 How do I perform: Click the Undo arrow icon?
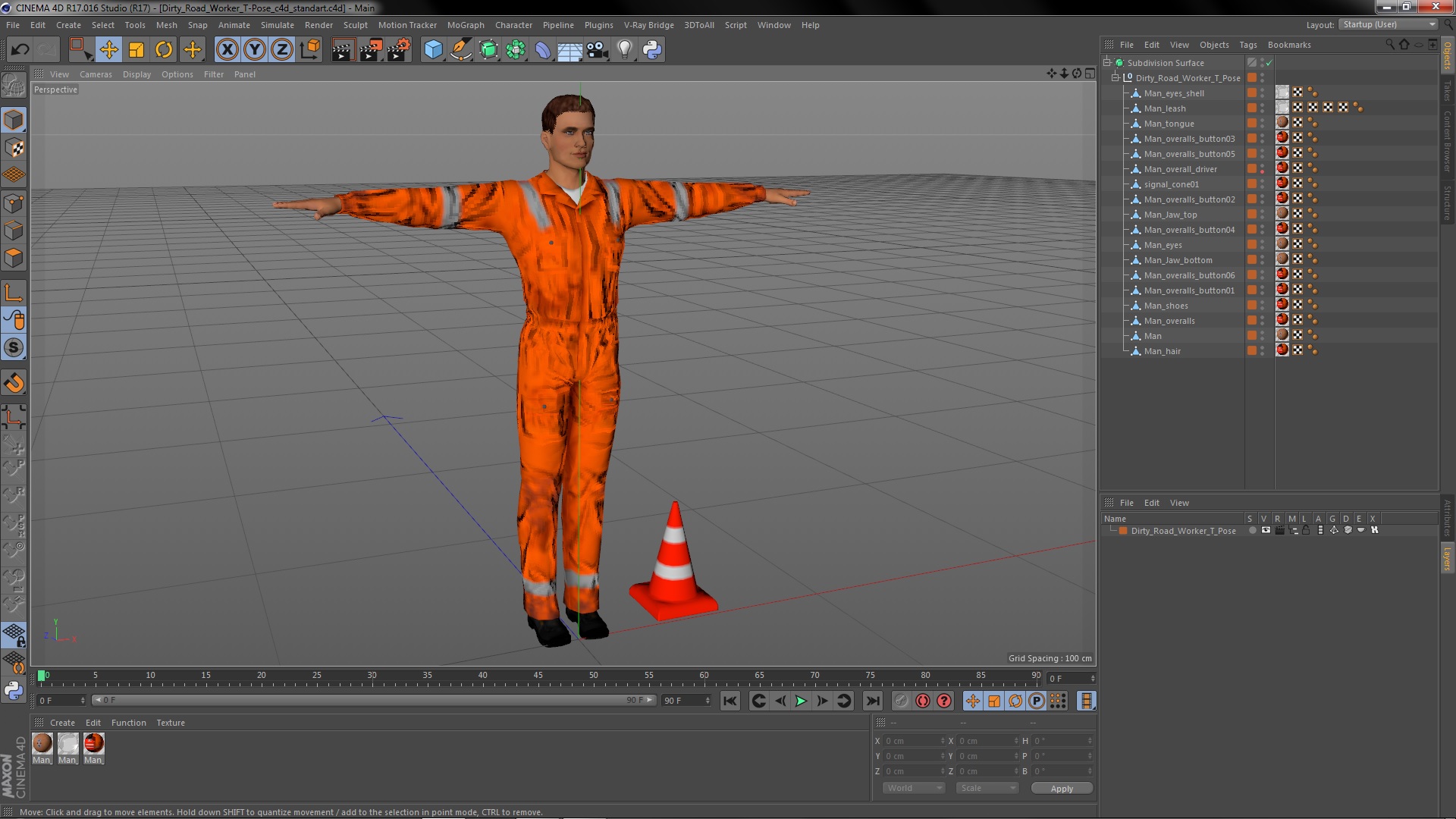click(20, 50)
